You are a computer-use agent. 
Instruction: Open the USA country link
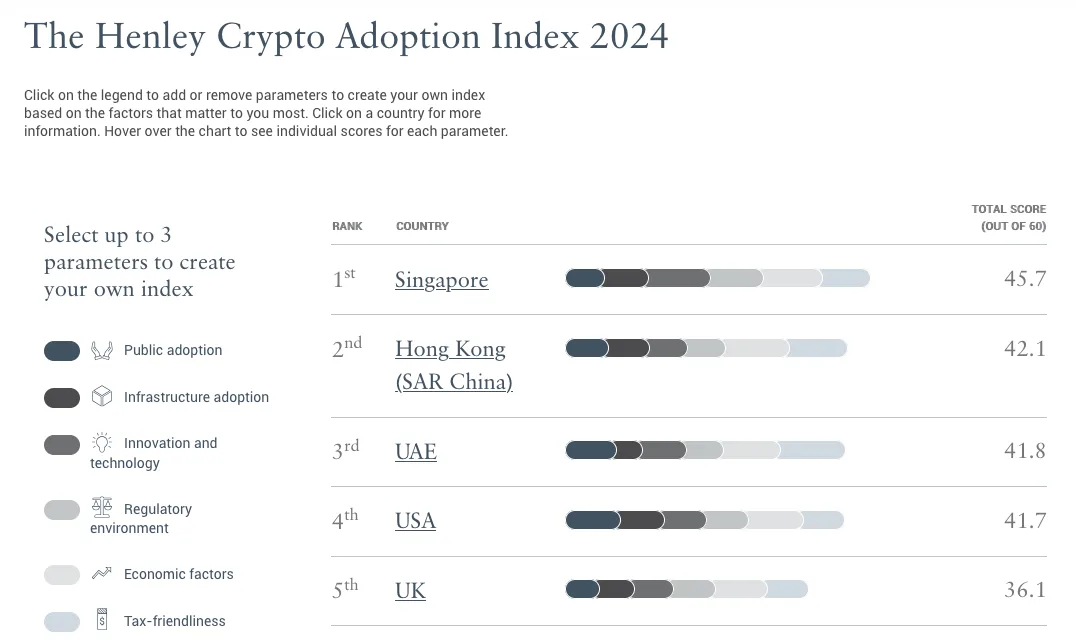pos(415,521)
